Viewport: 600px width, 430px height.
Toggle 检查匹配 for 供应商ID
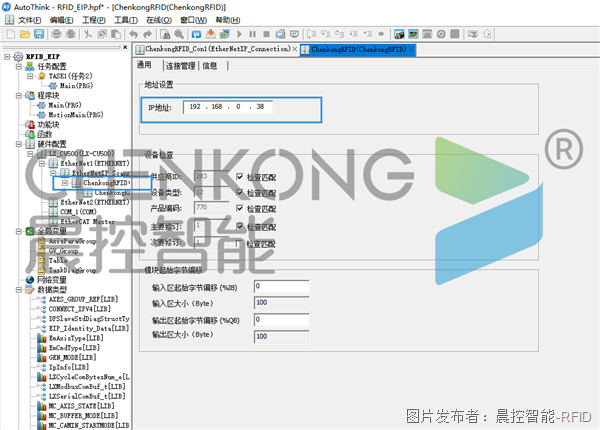[x=240, y=177]
